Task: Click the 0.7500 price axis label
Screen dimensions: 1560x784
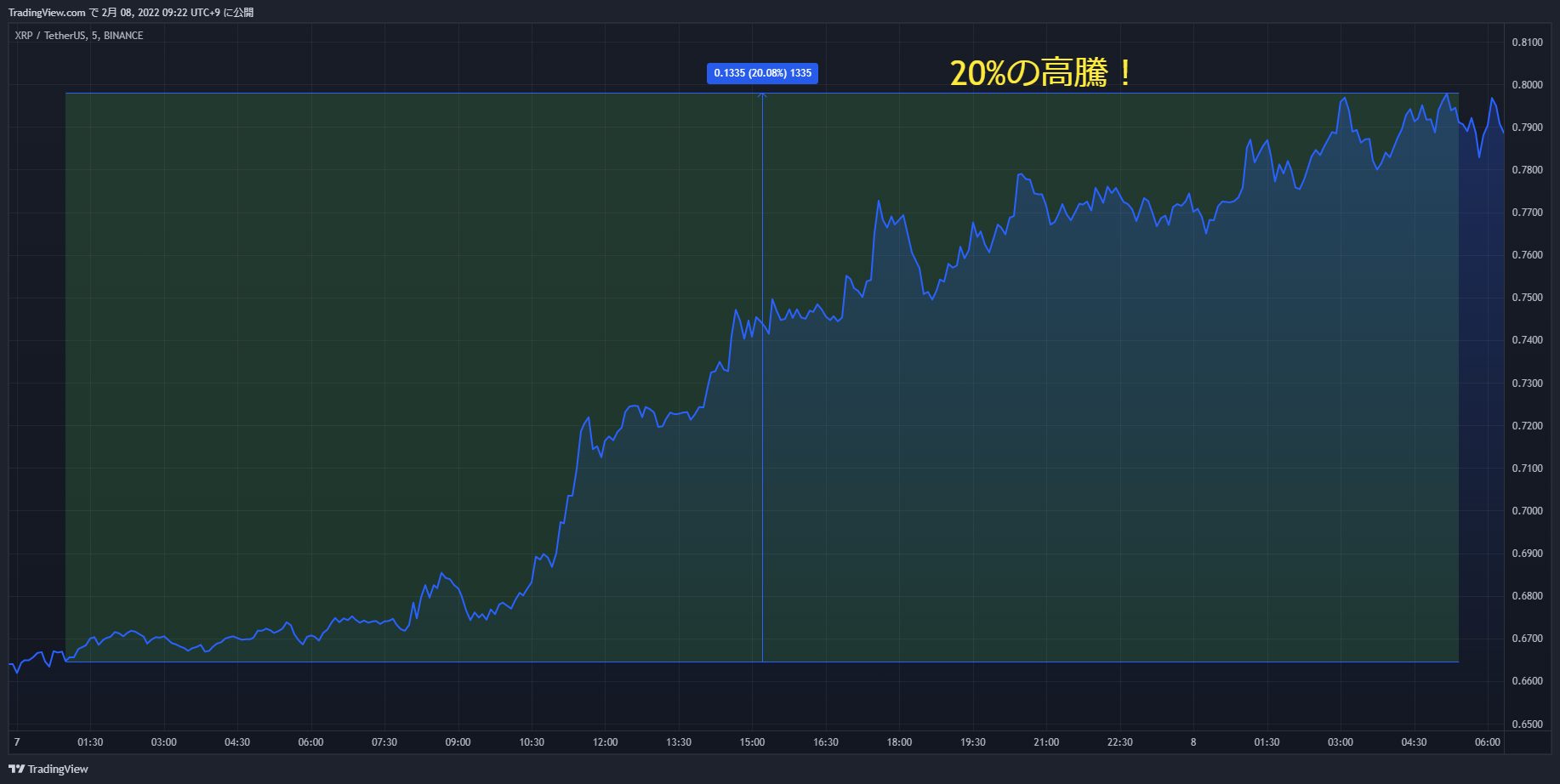Action: (1527, 298)
